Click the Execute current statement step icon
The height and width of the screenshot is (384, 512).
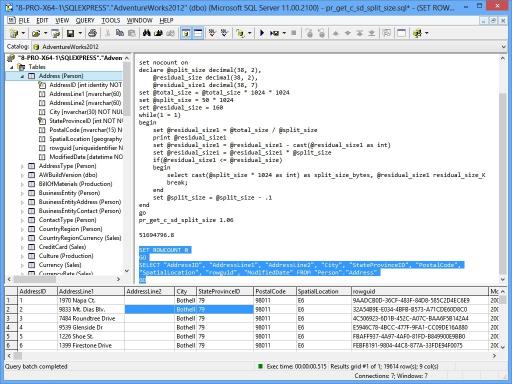point(274,33)
